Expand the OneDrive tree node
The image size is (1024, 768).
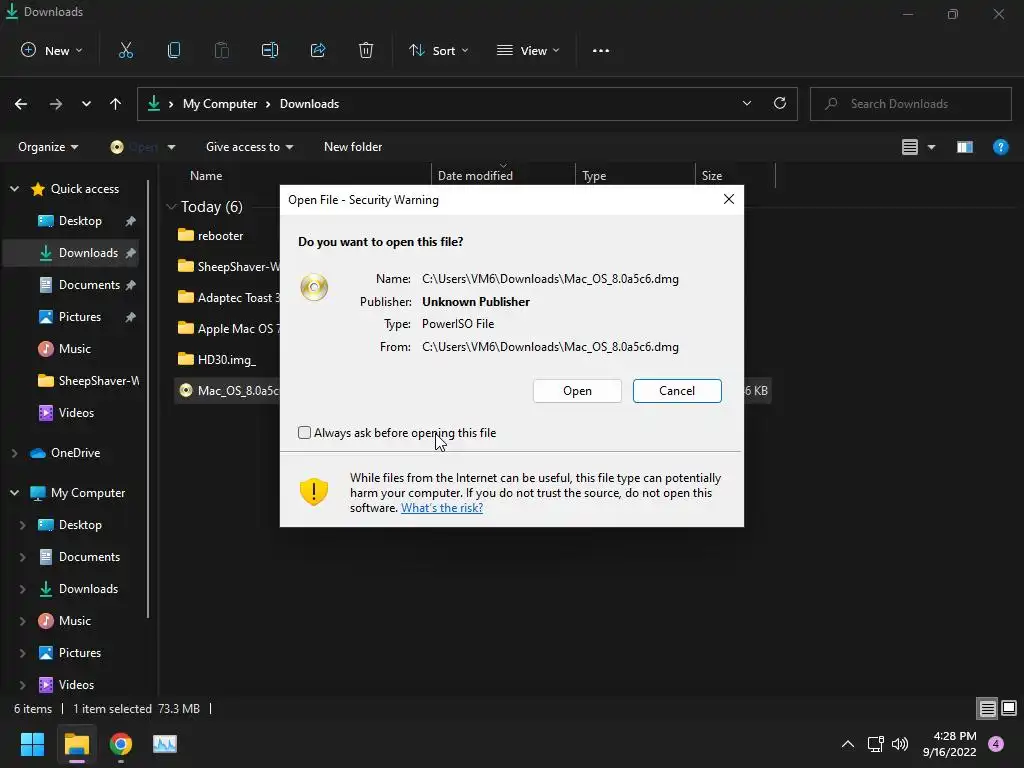(14, 453)
